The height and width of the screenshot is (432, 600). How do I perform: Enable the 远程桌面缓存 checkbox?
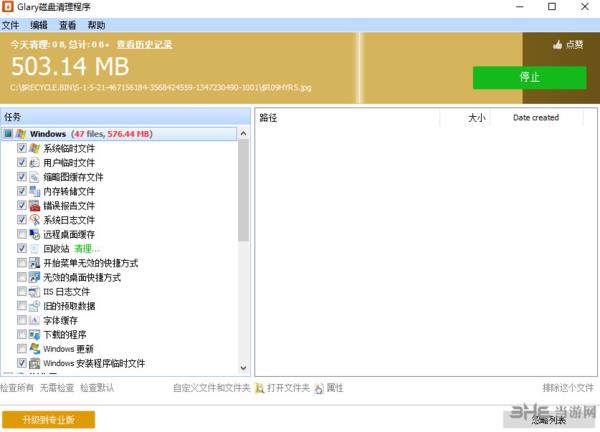click(x=22, y=234)
